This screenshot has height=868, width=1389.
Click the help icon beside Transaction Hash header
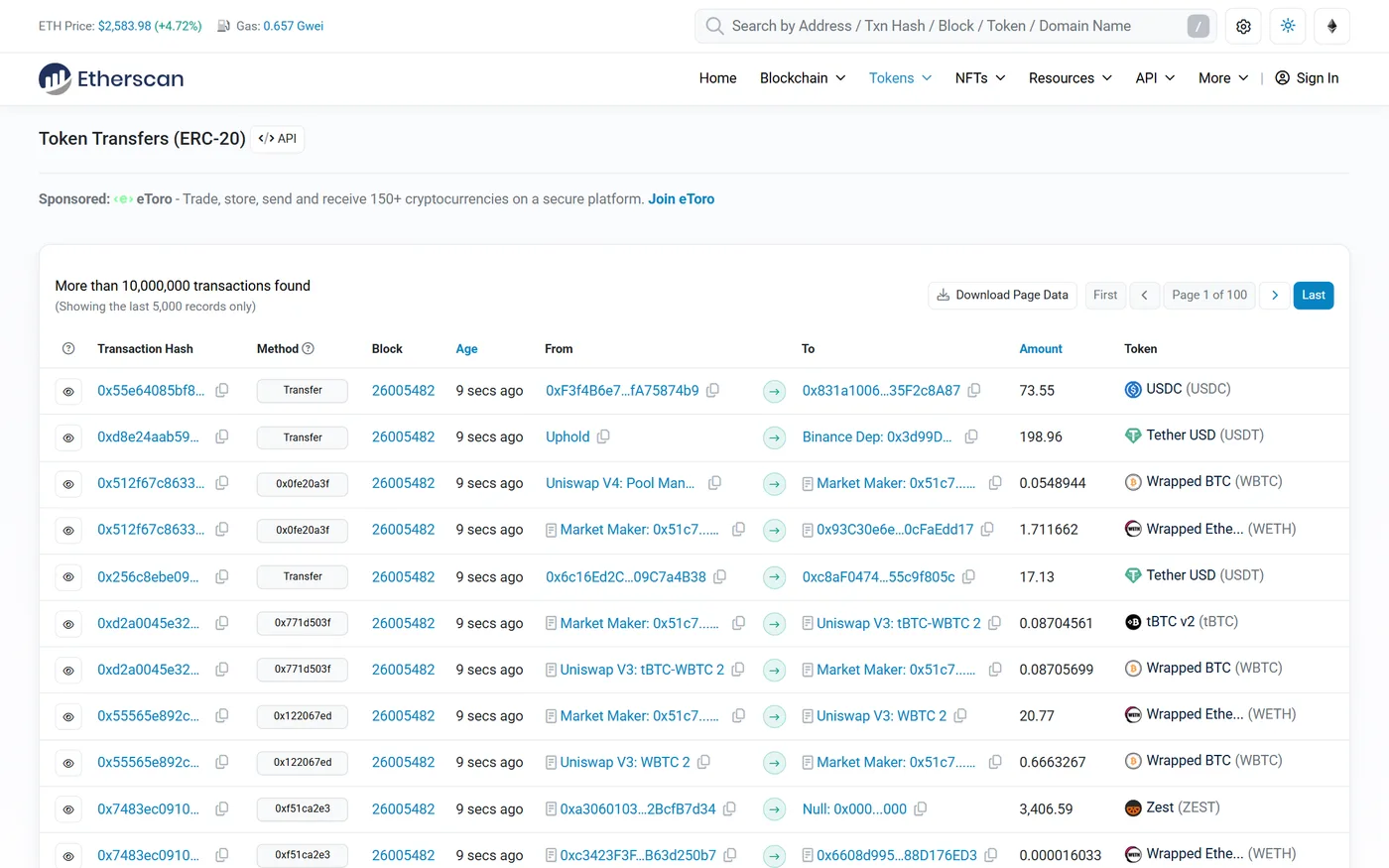coord(68,348)
